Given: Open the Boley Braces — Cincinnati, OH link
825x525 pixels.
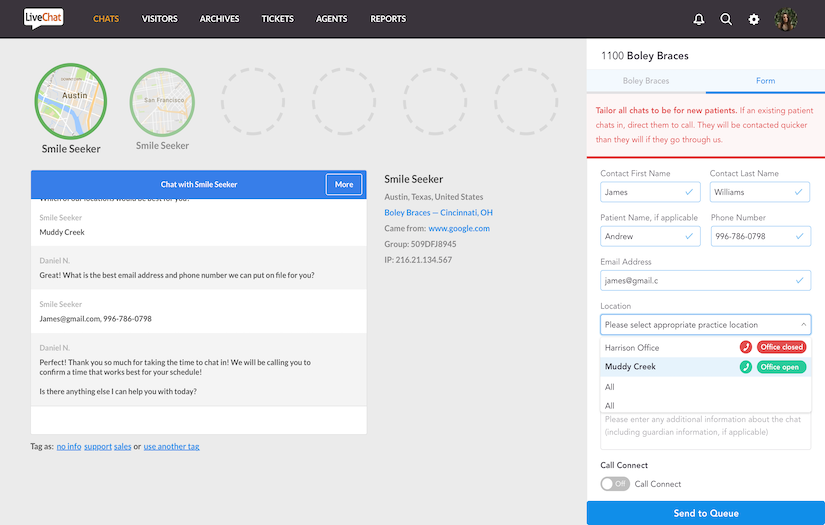Looking at the screenshot, I should [x=438, y=213].
